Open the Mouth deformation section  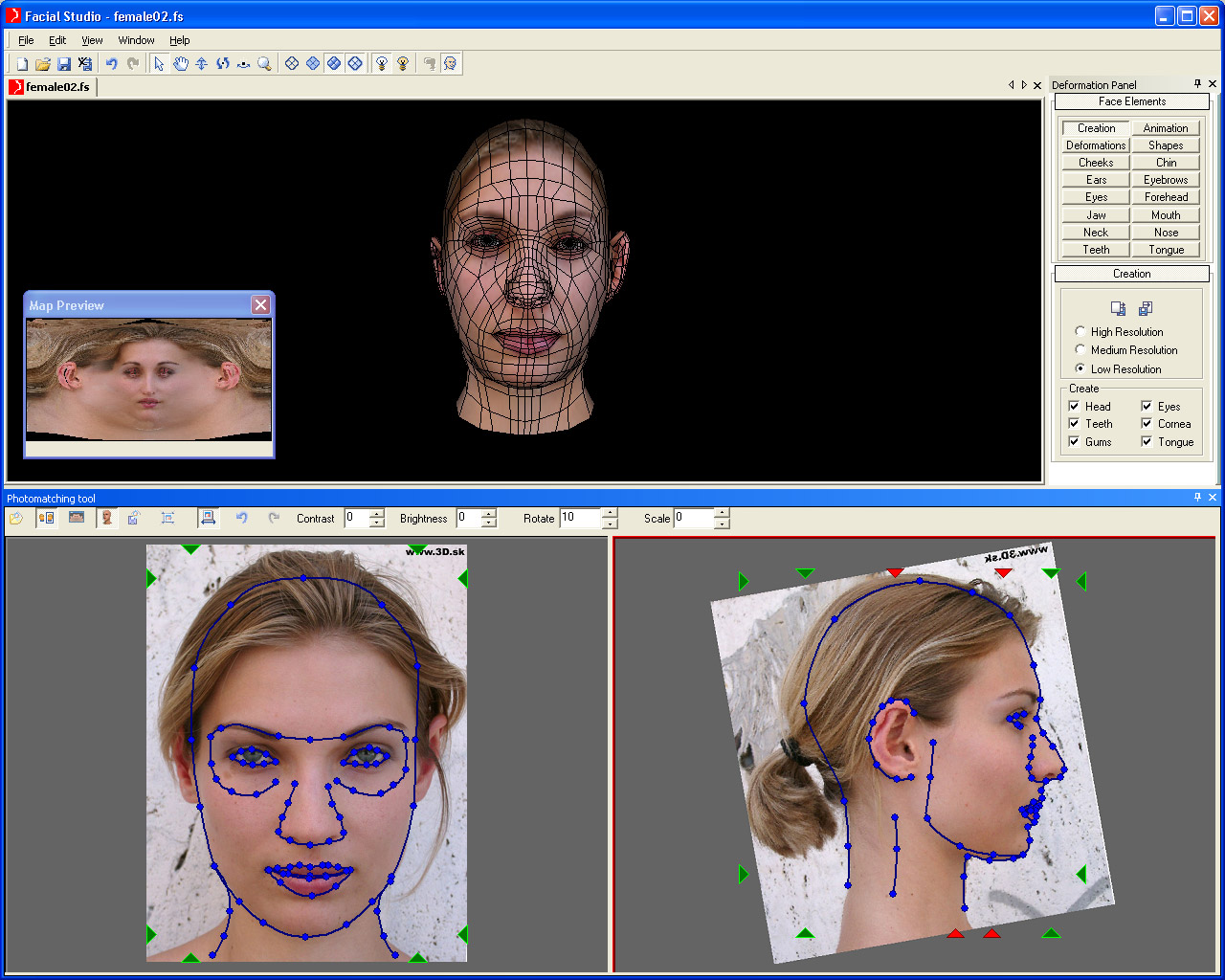tap(1165, 215)
